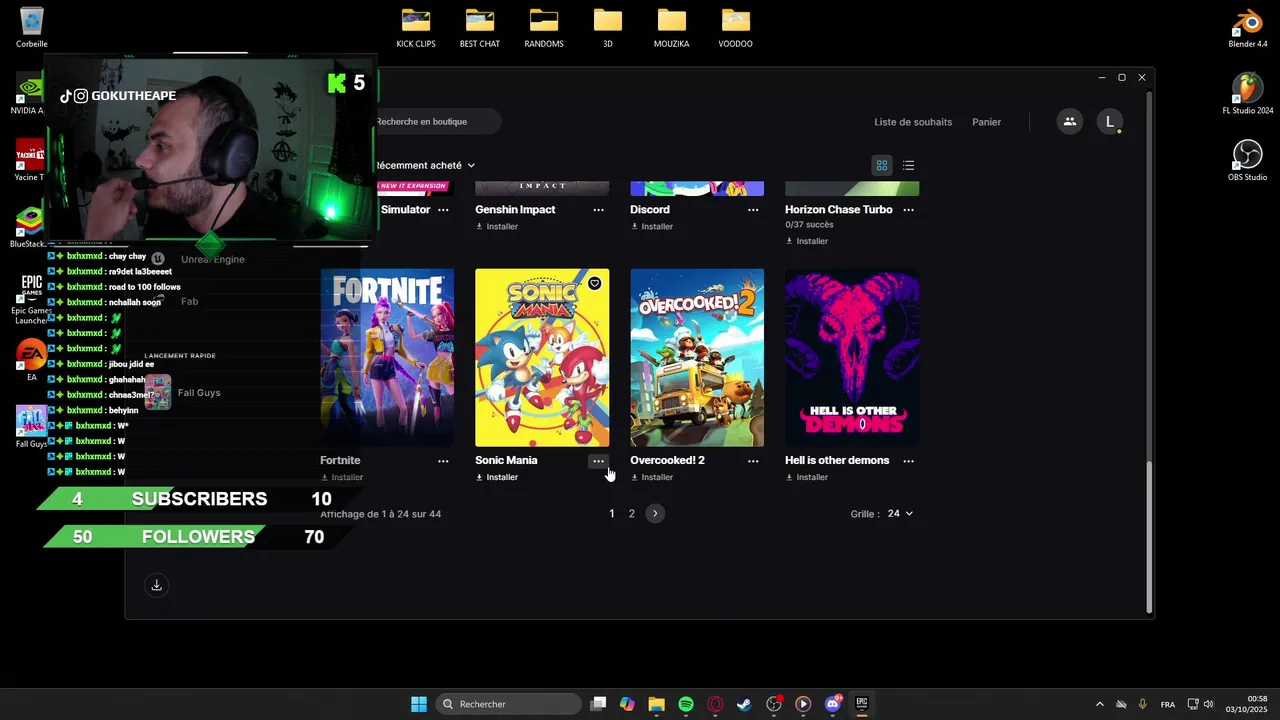
Task: Install Sonic Mania via Installer link
Action: pyautogui.click(x=497, y=478)
